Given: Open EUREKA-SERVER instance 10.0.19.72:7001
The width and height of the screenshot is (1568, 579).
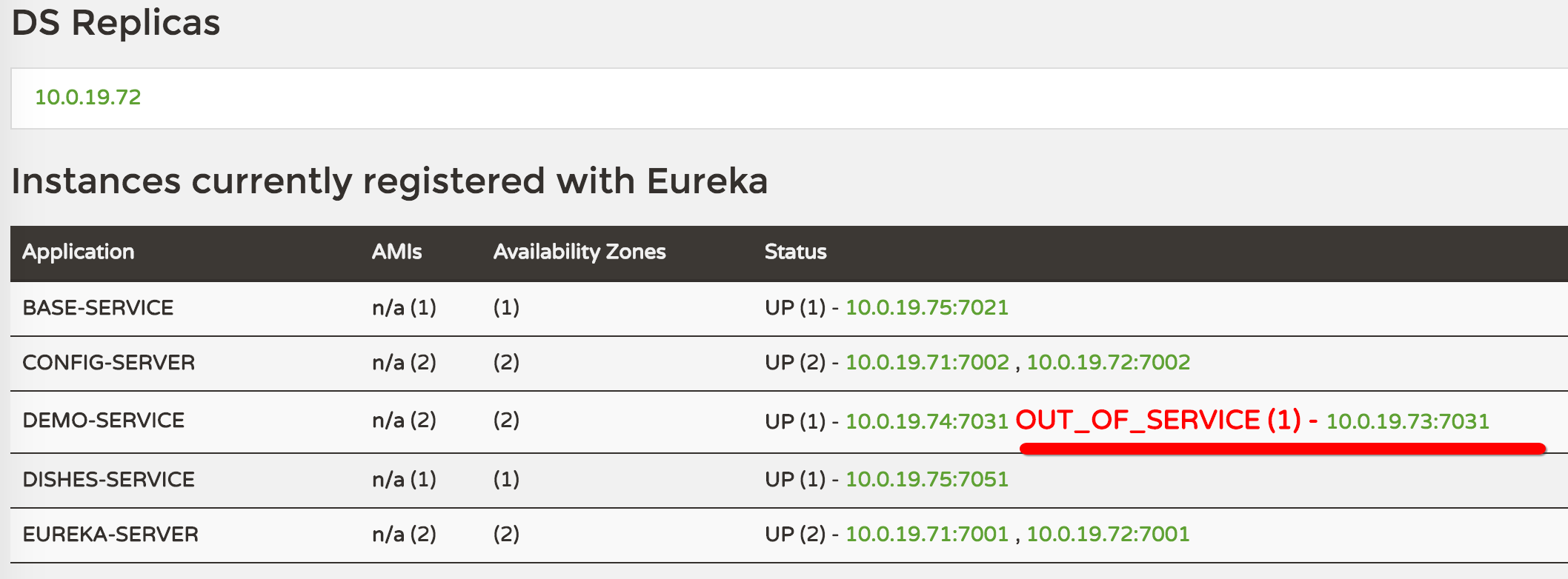Looking at the screenshot, I should coord(1108,534).
